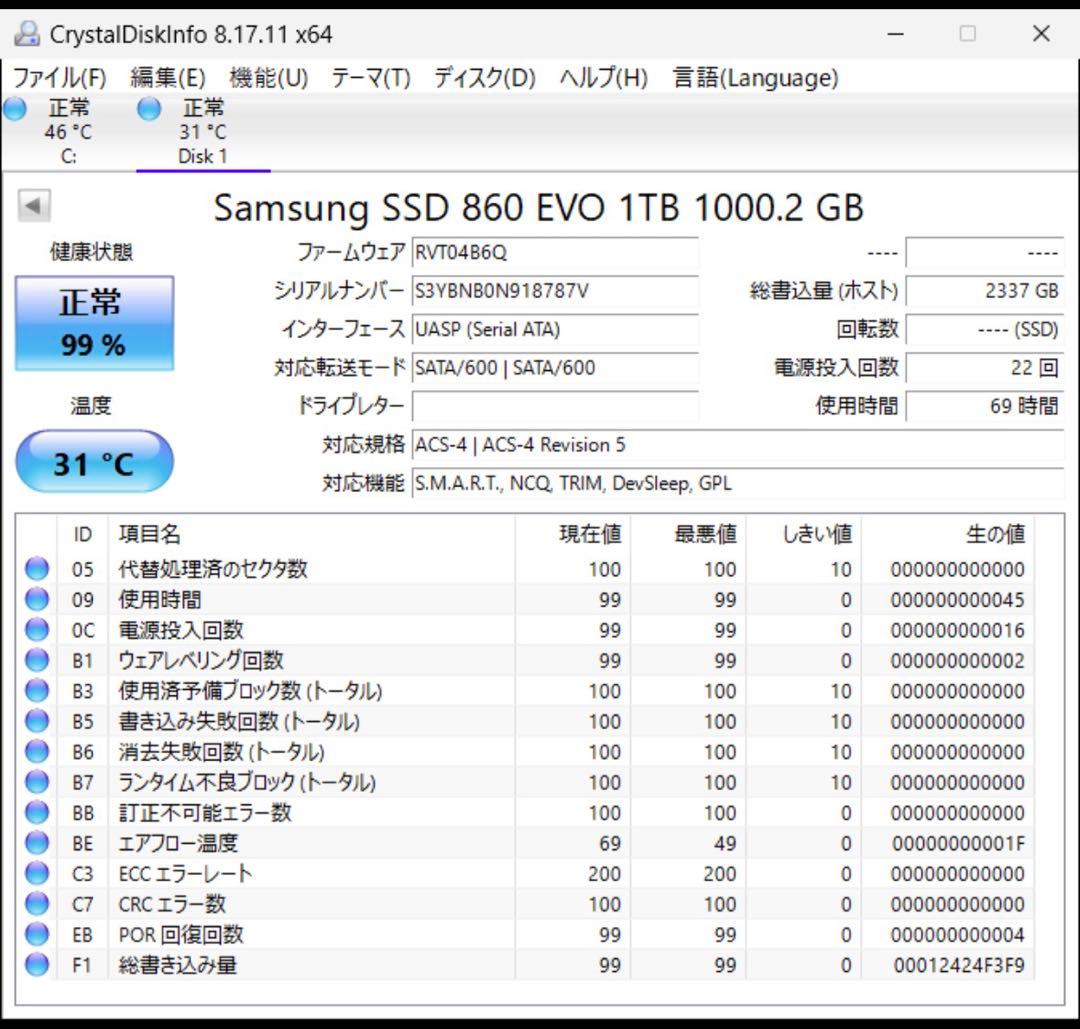Click raw value 00012424F3F9
Viewport: 1080px width, 1029px height.
tap(959, 965)
